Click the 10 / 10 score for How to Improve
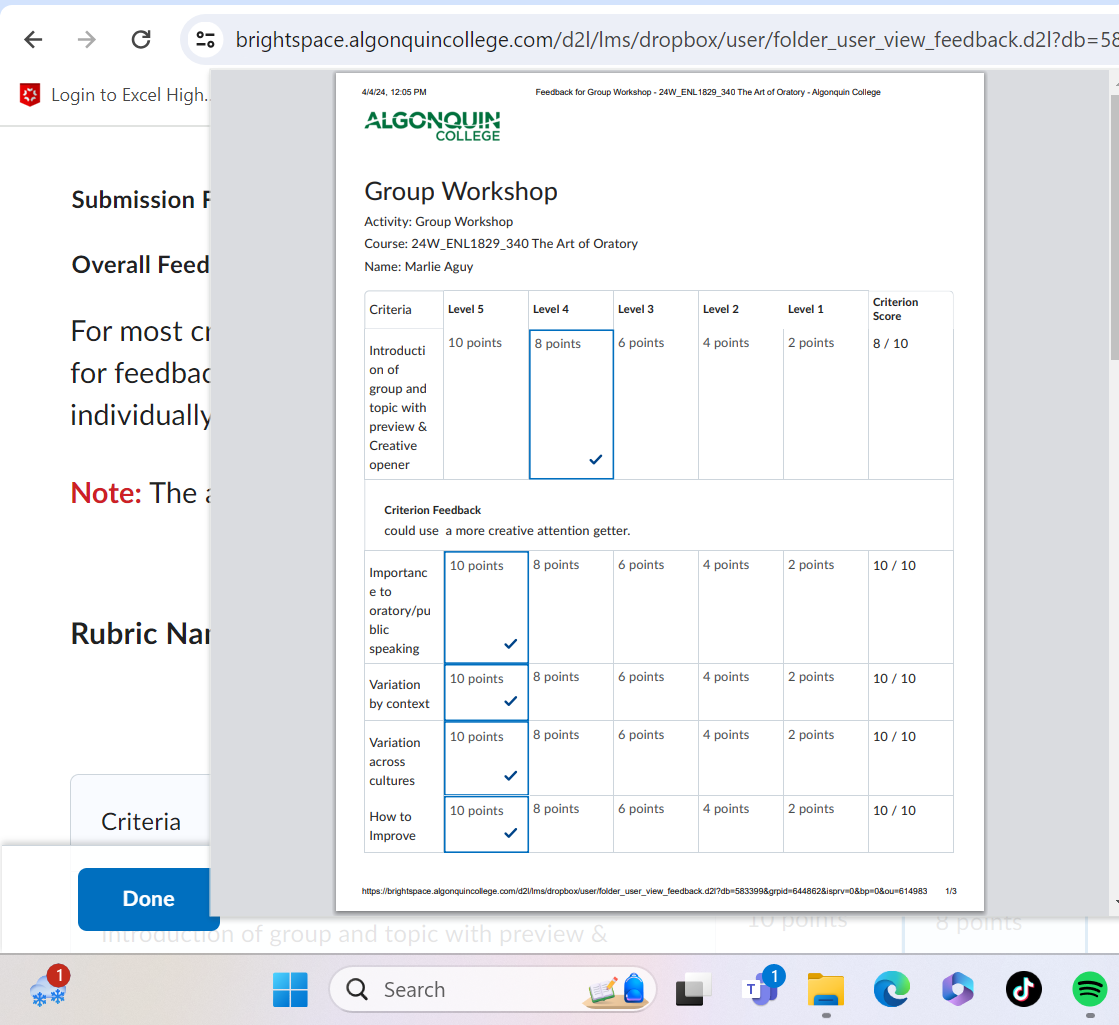Viewport: 1119px width, 1025px height. 894,810
